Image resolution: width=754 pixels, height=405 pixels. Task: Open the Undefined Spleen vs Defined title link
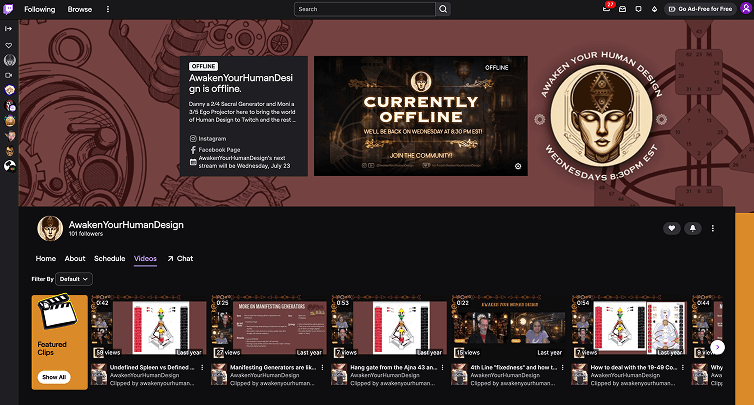click(152, 367)
